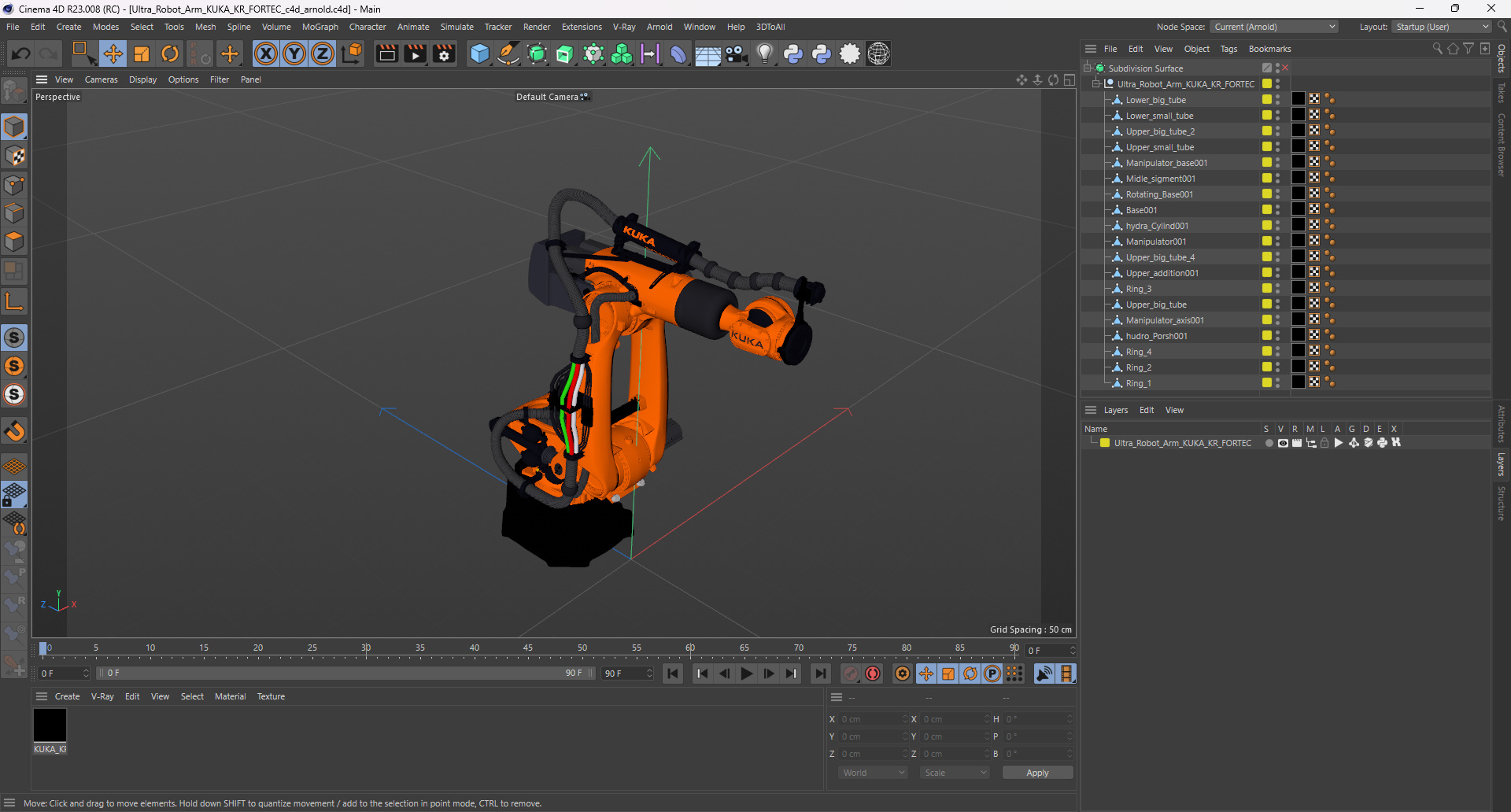Click the MoGraph Cloner icon
The width and height of the screenshot is (1511, 812).
click(x=622, y=54)
